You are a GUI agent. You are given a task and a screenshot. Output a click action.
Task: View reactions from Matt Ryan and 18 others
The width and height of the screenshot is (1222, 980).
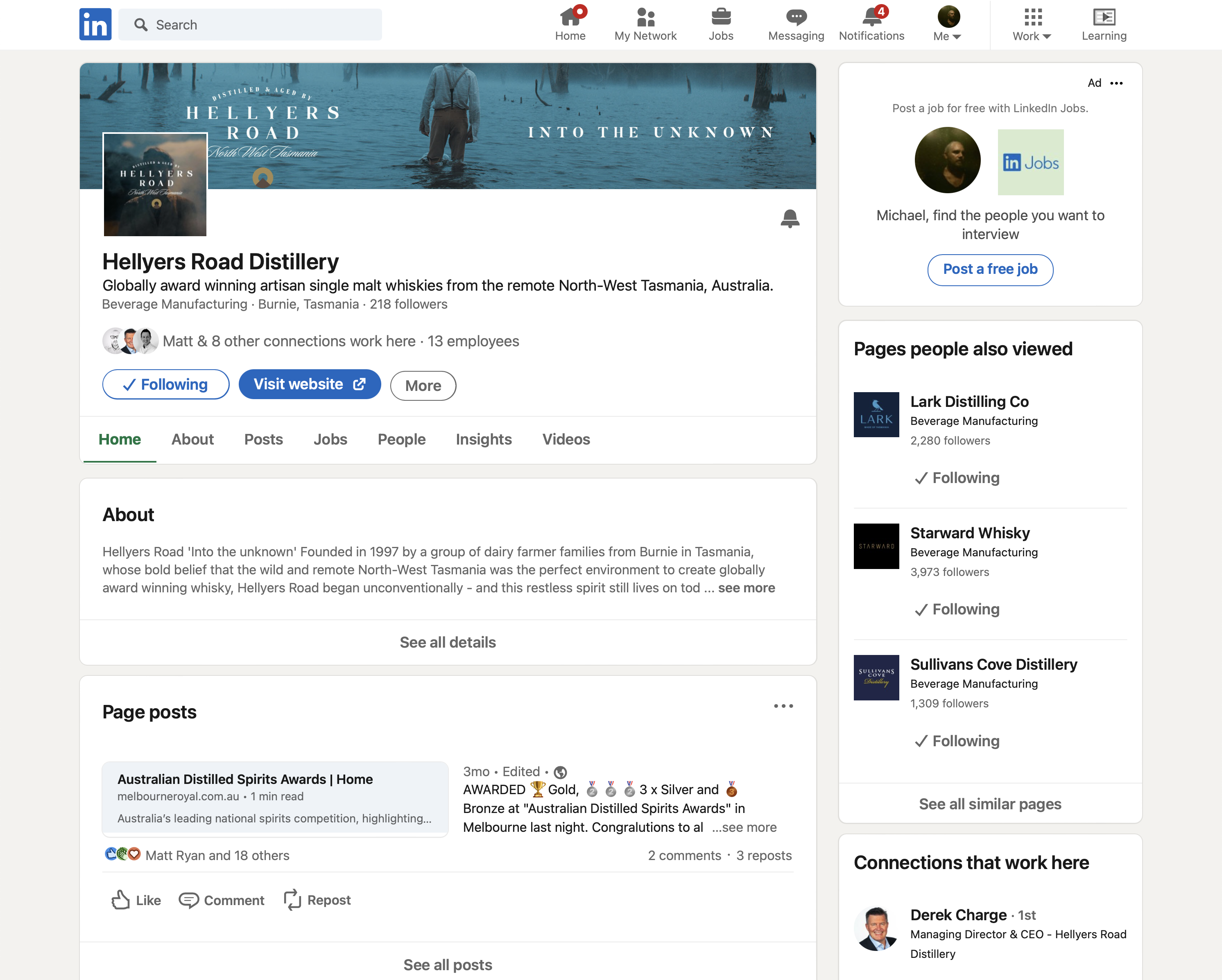tap(217, 856)
